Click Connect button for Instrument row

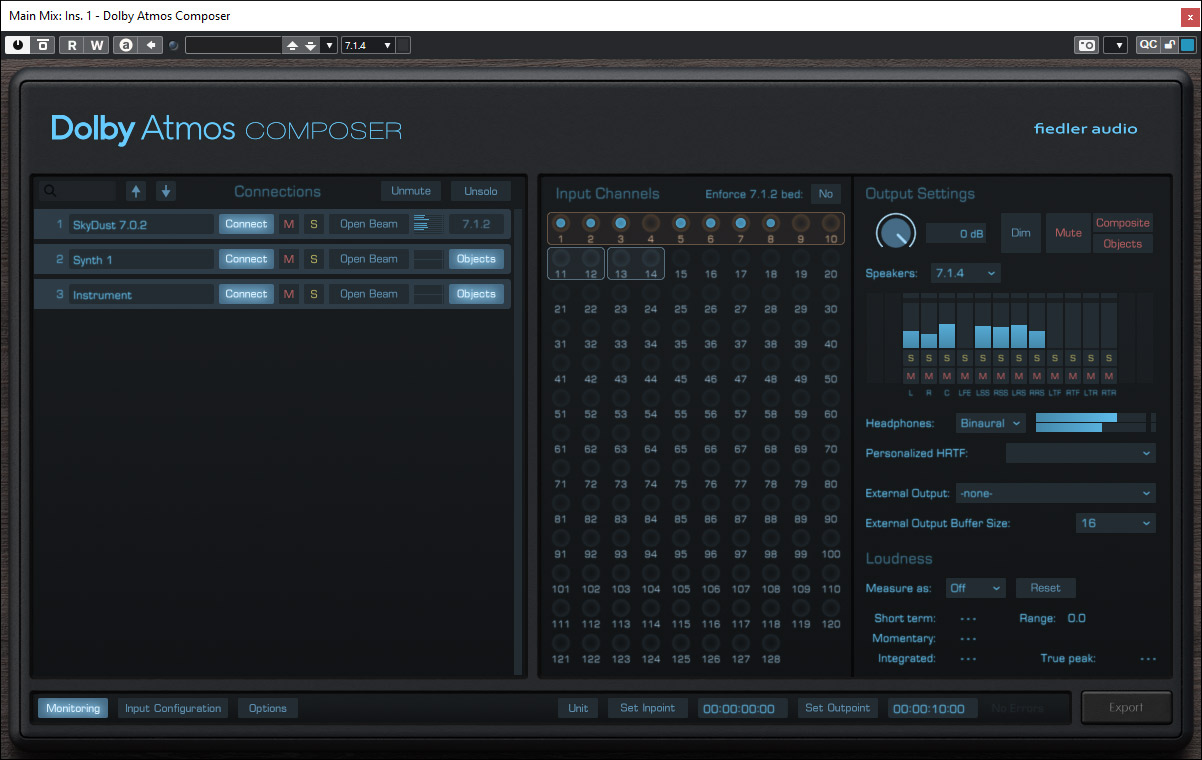[246, 294]
